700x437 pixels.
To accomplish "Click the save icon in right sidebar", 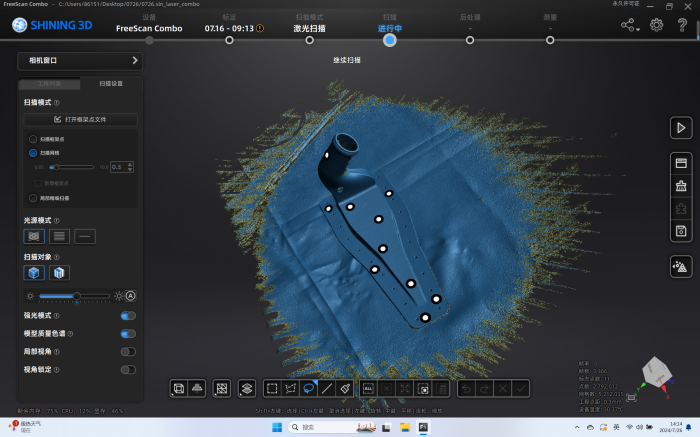I will (x=681, y=231).
